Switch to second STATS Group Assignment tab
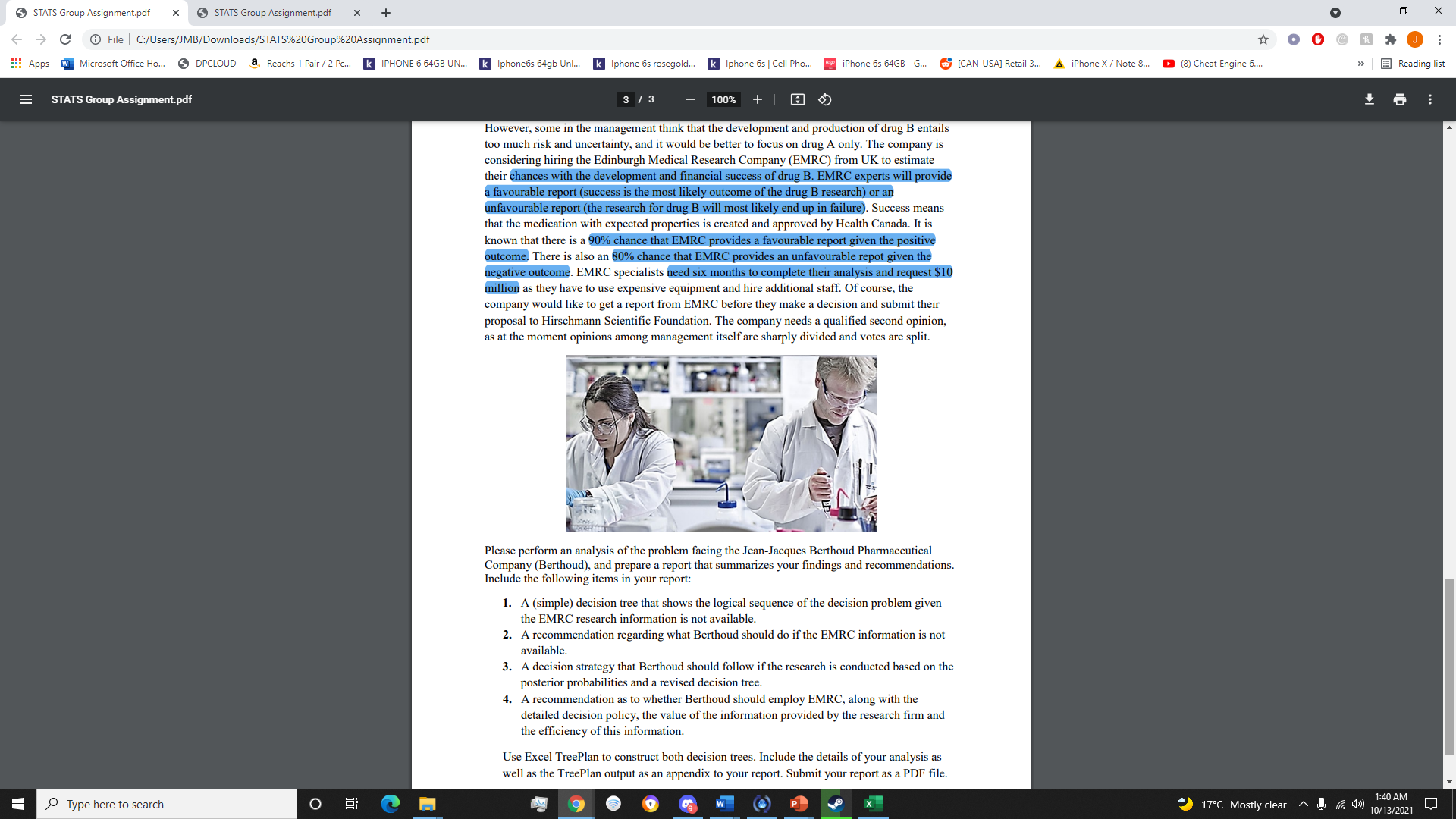The width and height of the screenshot is (1456, 819). 272,13
